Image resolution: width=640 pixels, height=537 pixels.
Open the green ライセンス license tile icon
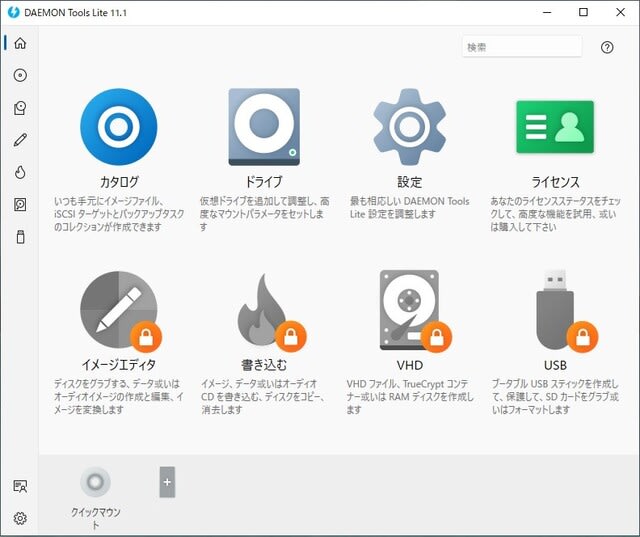coord(555,127)
